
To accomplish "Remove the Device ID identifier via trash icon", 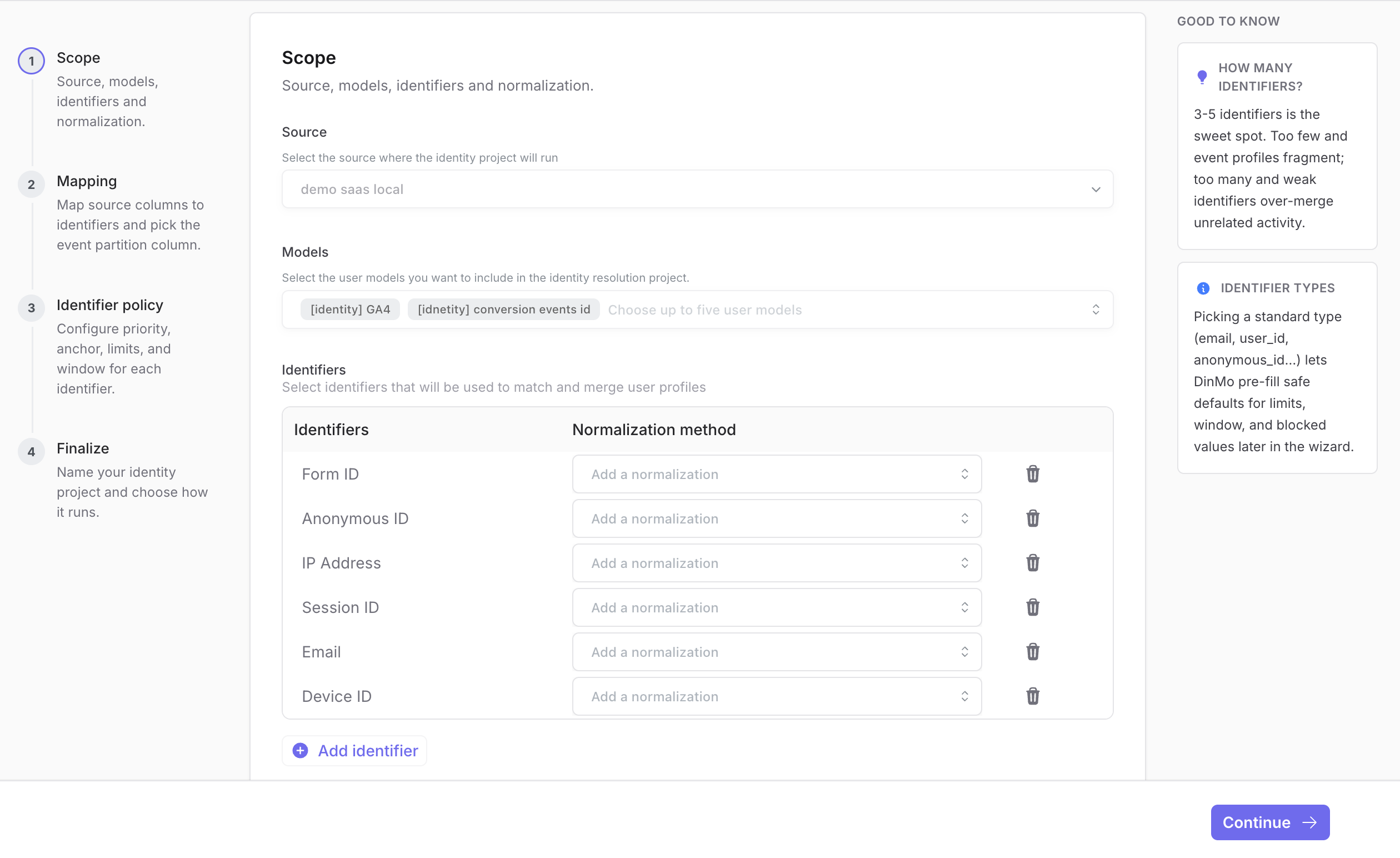I will 1032,696.
